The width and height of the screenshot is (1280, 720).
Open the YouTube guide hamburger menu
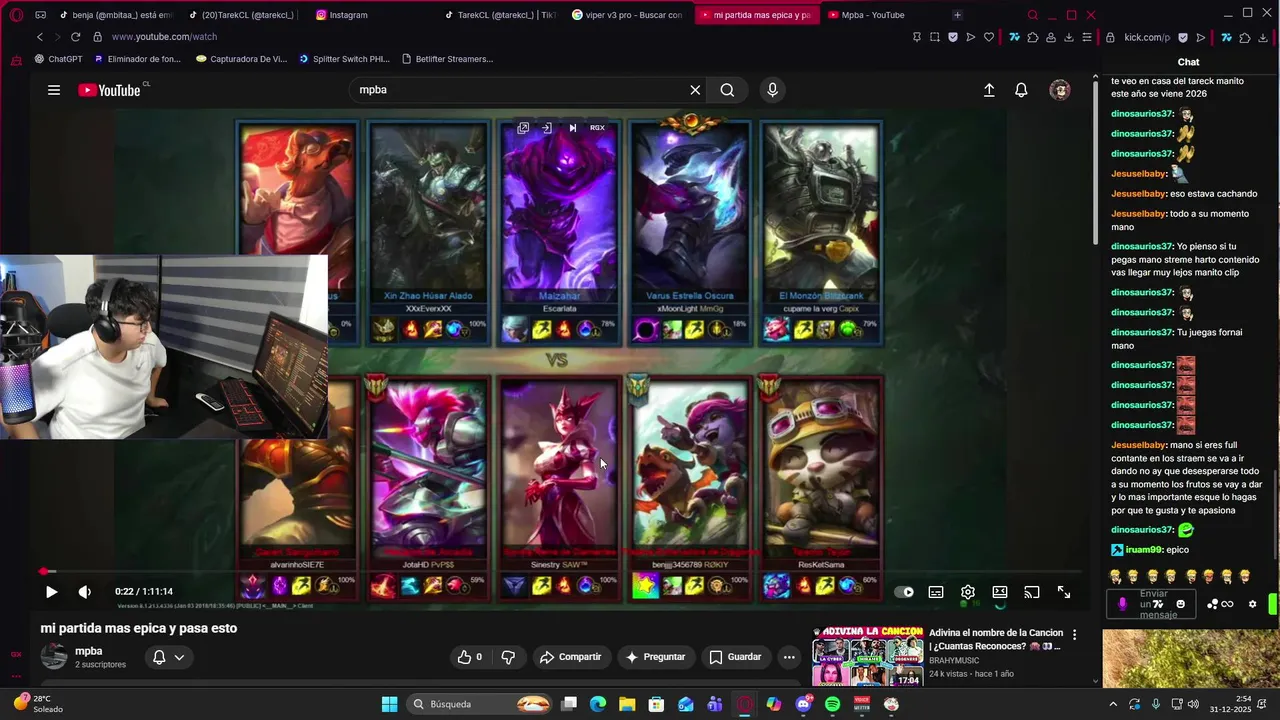tap(54, 90)
